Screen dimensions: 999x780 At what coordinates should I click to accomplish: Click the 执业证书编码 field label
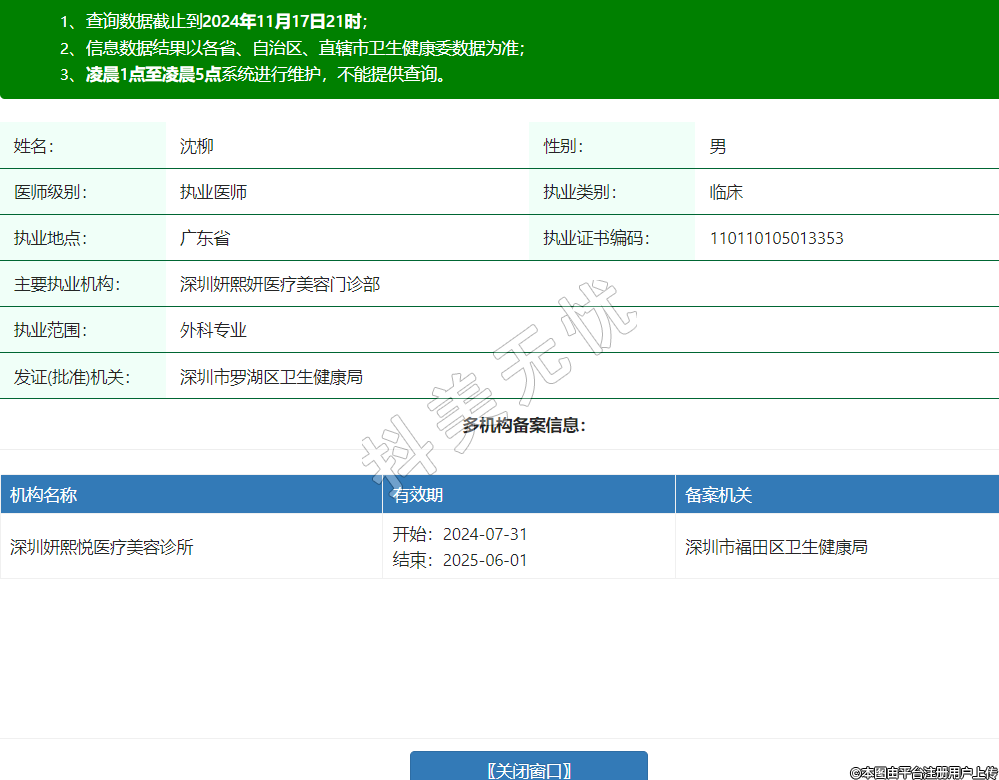[x=596, y=238]
